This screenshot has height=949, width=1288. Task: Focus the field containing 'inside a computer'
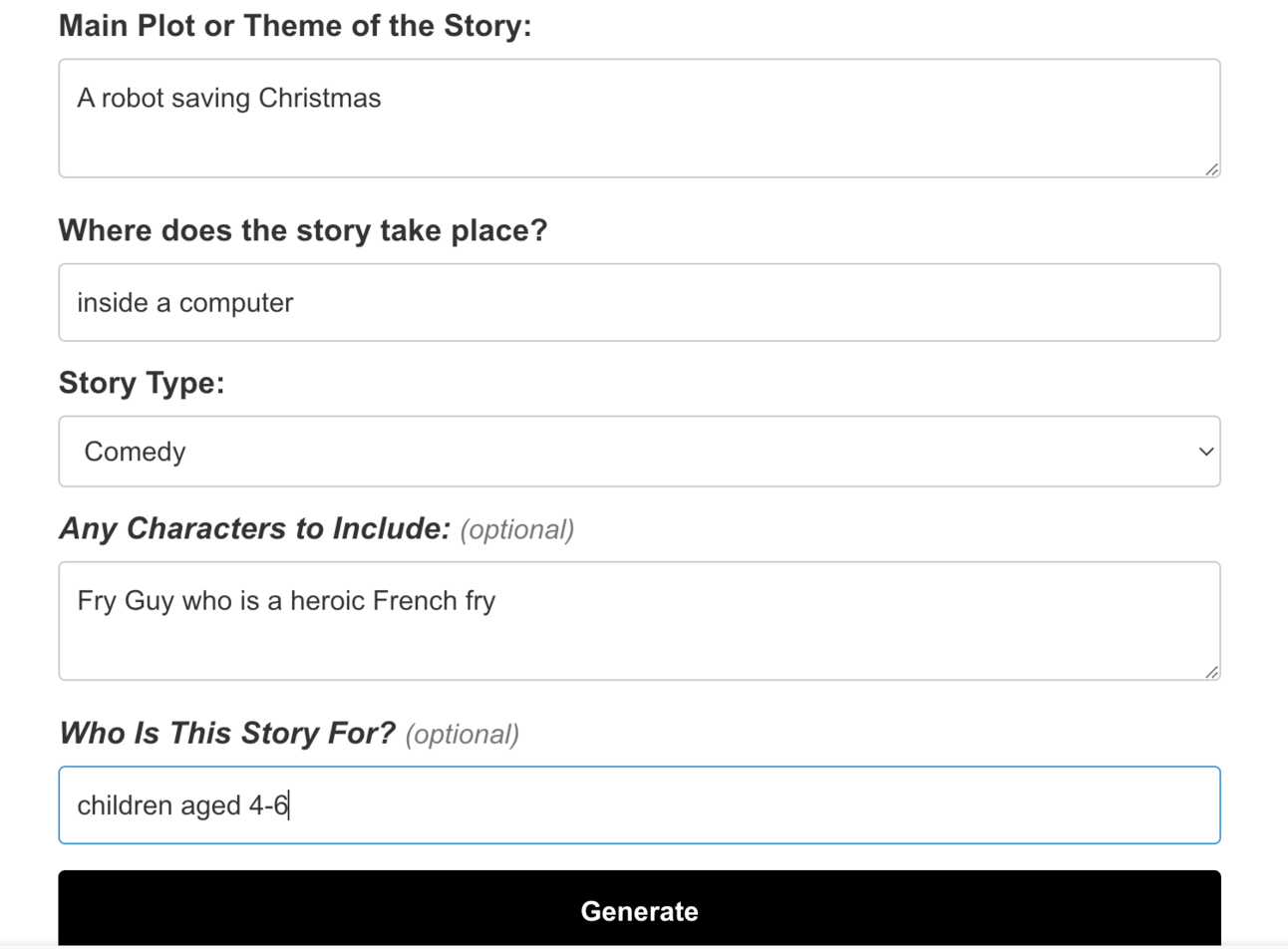click(638, 303)
